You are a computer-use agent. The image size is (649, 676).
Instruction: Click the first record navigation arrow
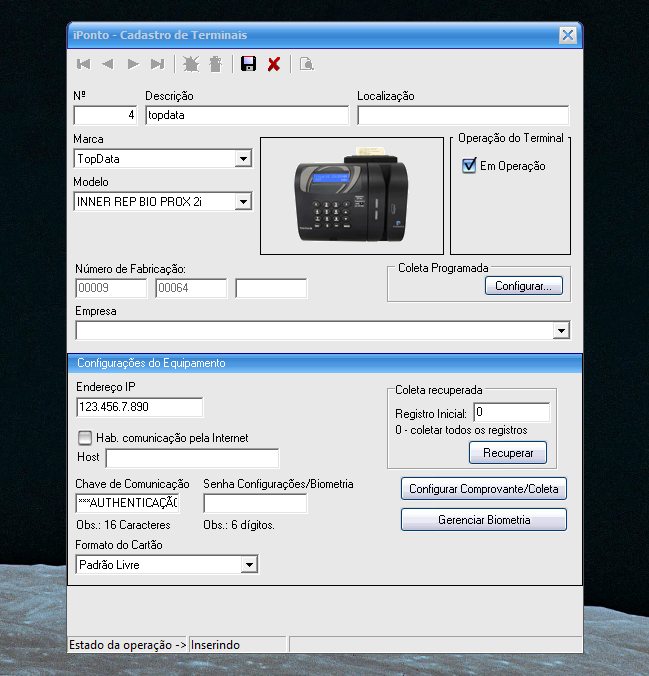click(x=84, y=64)
